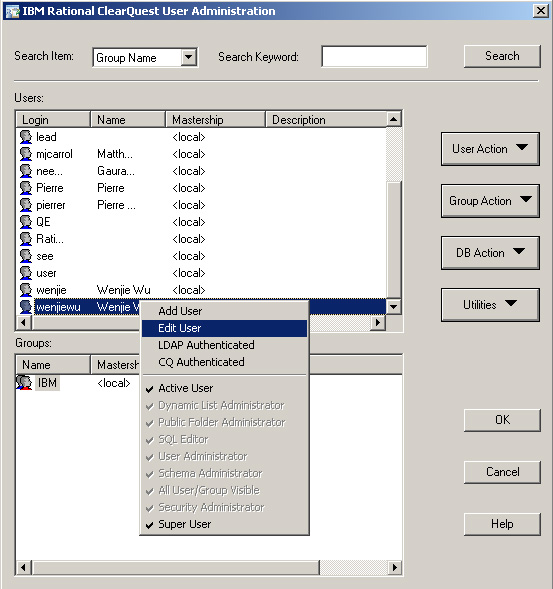Click the Search button

(x=502, y=56)
